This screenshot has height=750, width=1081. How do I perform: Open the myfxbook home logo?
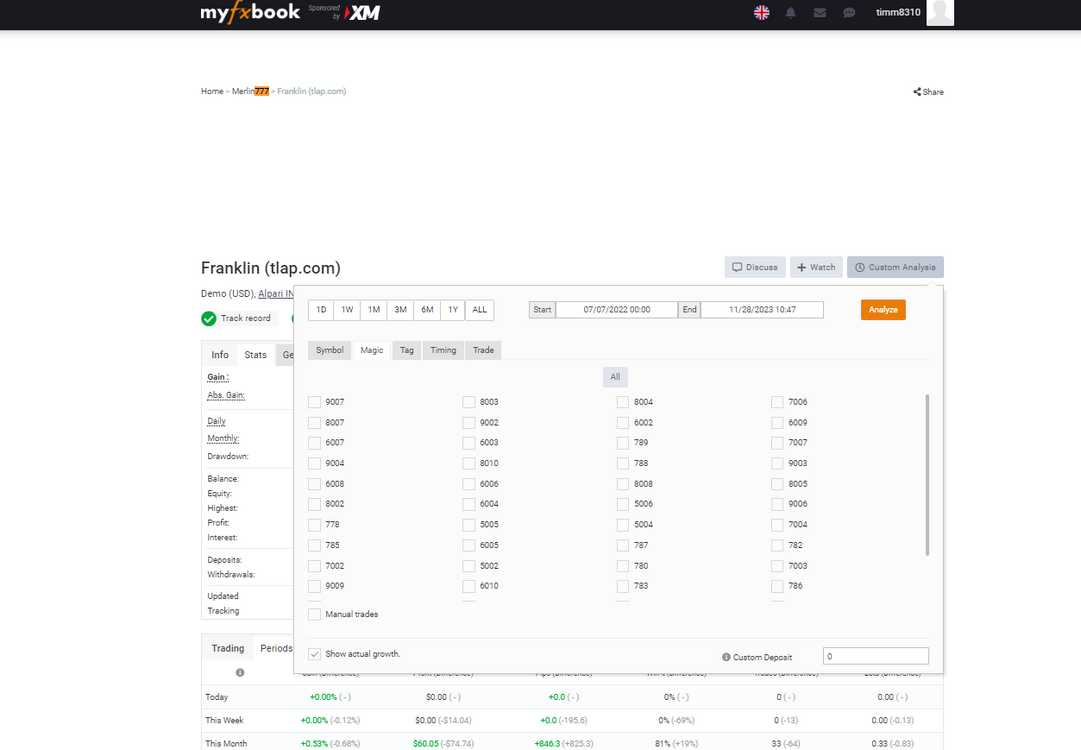coord(250,12)
